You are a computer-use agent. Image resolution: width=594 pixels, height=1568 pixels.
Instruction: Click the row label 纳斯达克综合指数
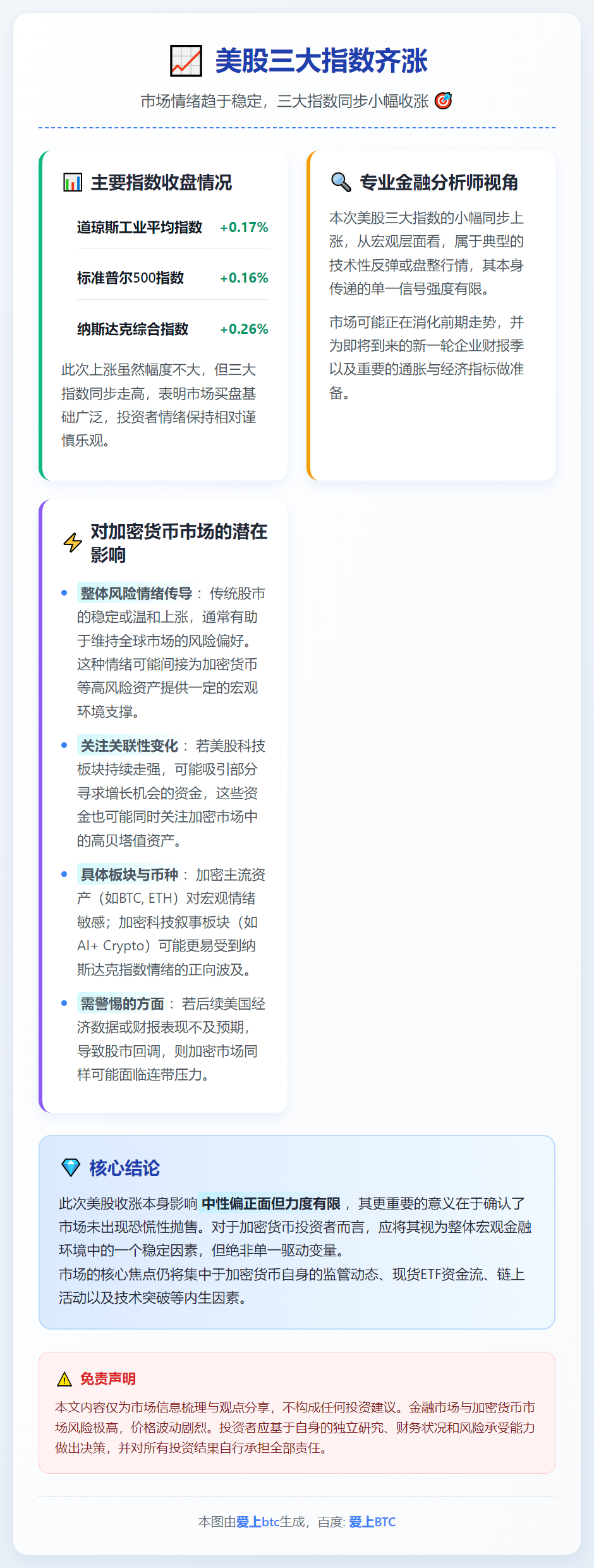(133, 329)
